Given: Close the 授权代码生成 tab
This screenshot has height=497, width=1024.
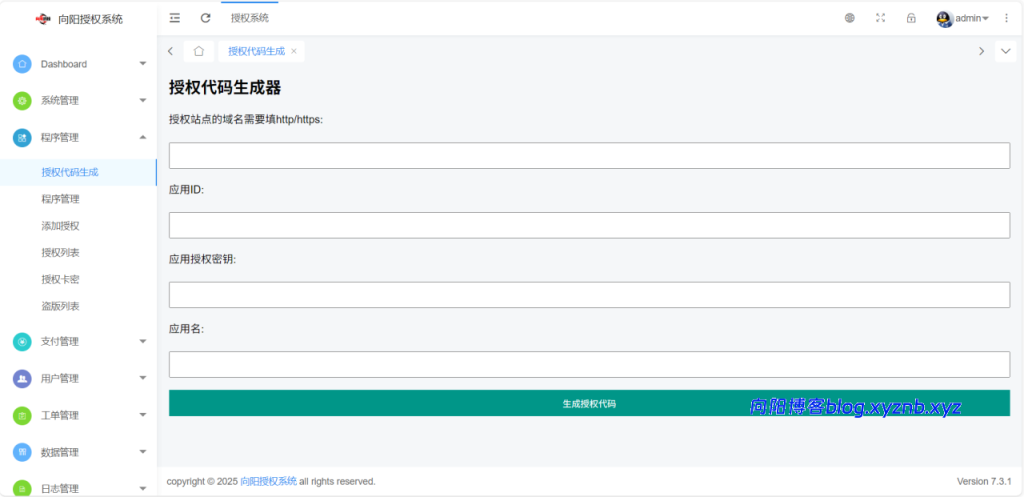Looking at the screenshot, I should pyautogui.click(x=294, y=51).
